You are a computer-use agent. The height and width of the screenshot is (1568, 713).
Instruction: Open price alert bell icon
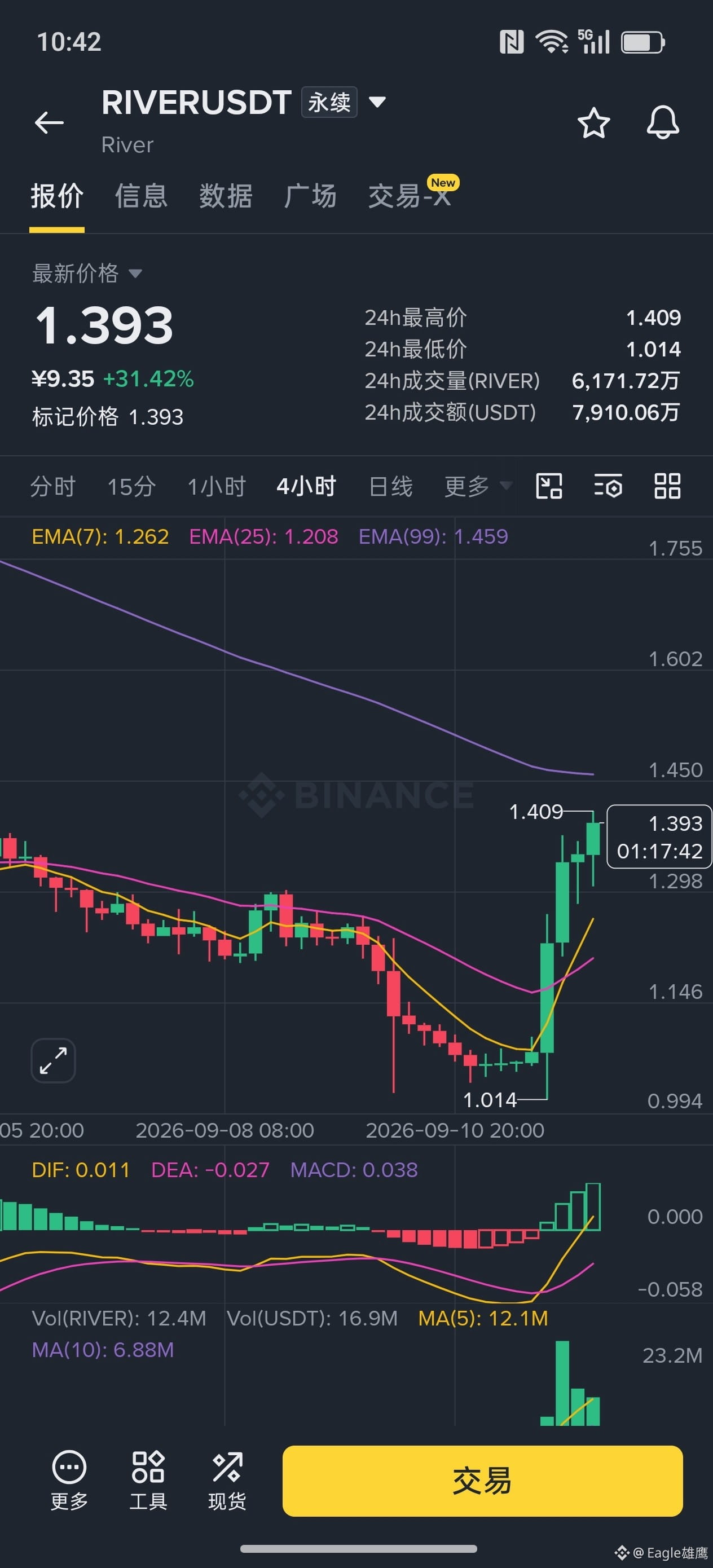coord(662,122)
